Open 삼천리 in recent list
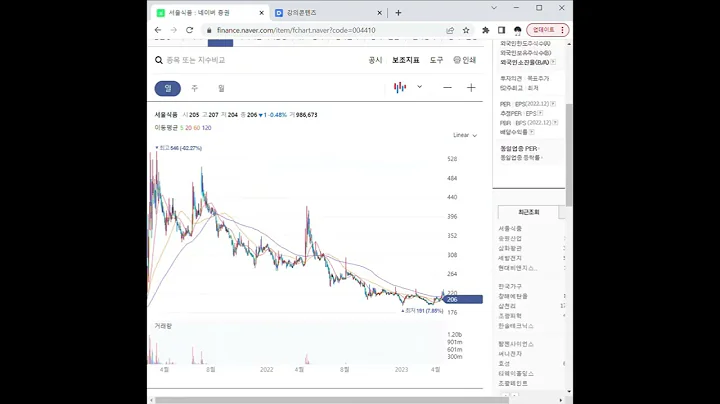Screen dimensions: 720x404 (507, 306)
